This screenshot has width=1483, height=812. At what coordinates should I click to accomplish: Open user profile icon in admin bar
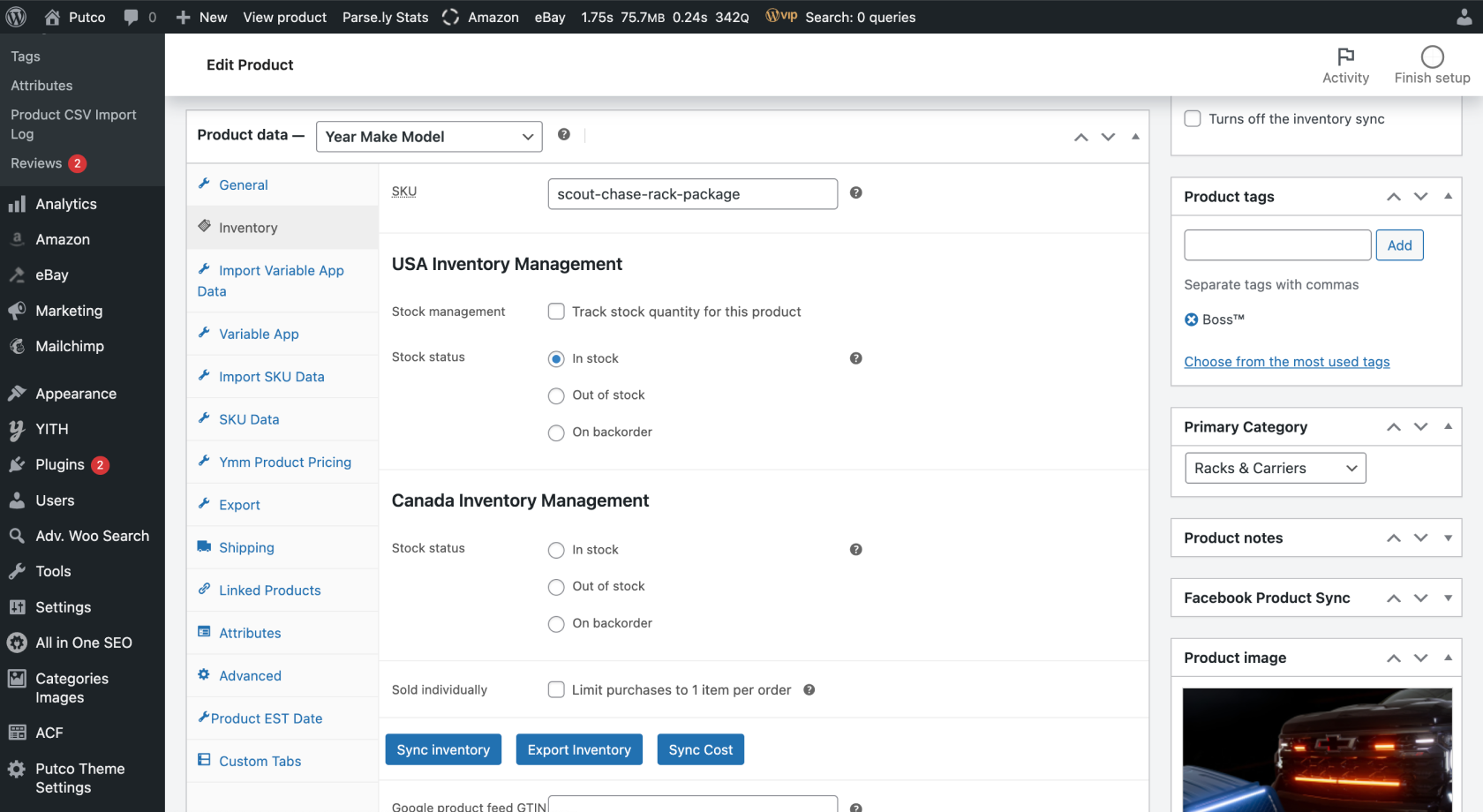[x=1464, y=17]
